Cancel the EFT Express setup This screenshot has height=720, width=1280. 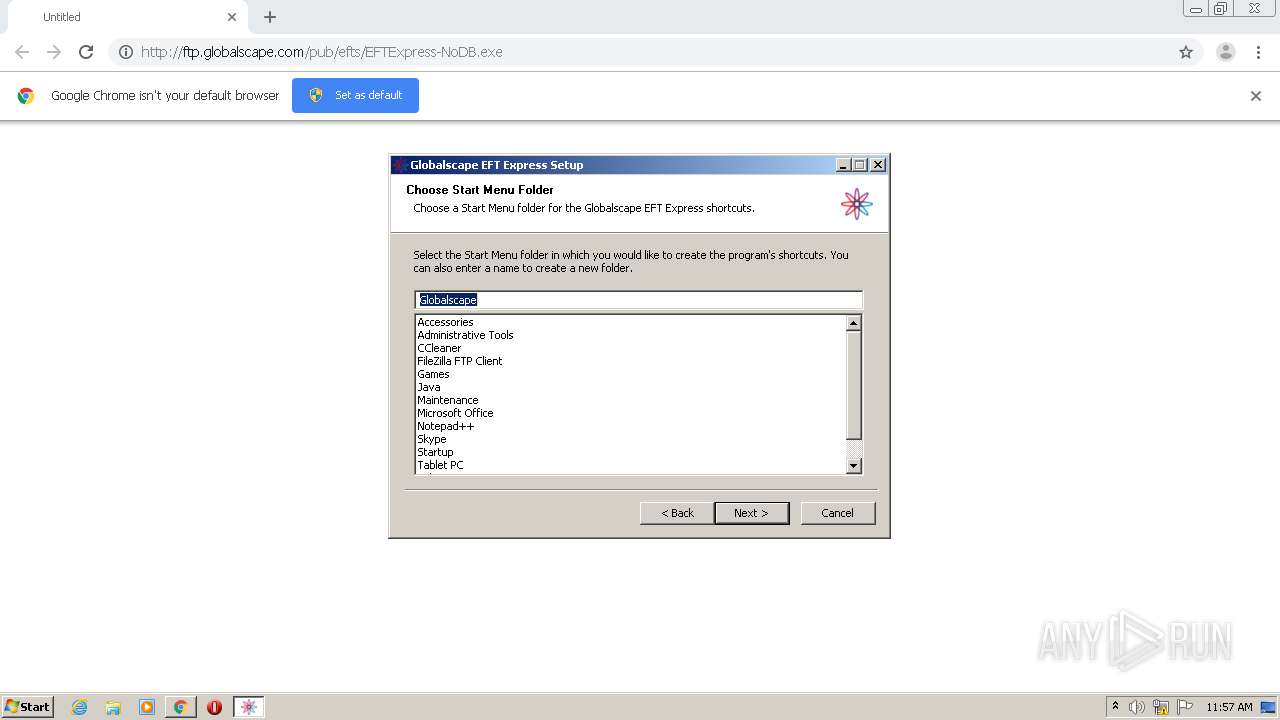[x=838, y=513]
